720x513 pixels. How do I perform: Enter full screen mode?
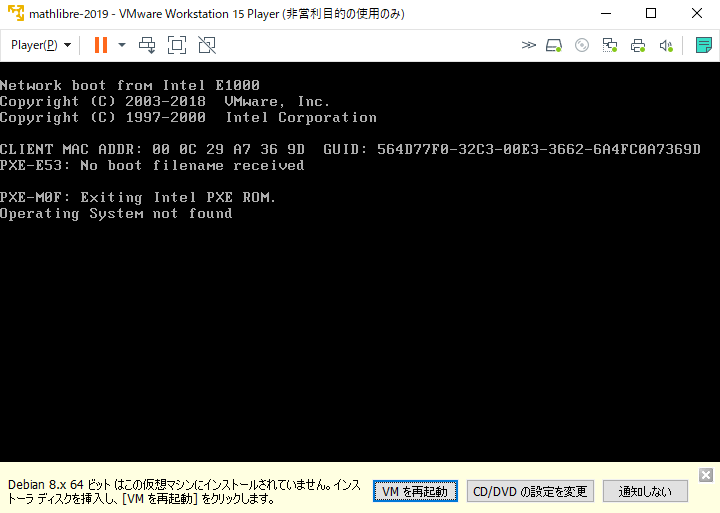pyautogui.click(x=177, y=45)
